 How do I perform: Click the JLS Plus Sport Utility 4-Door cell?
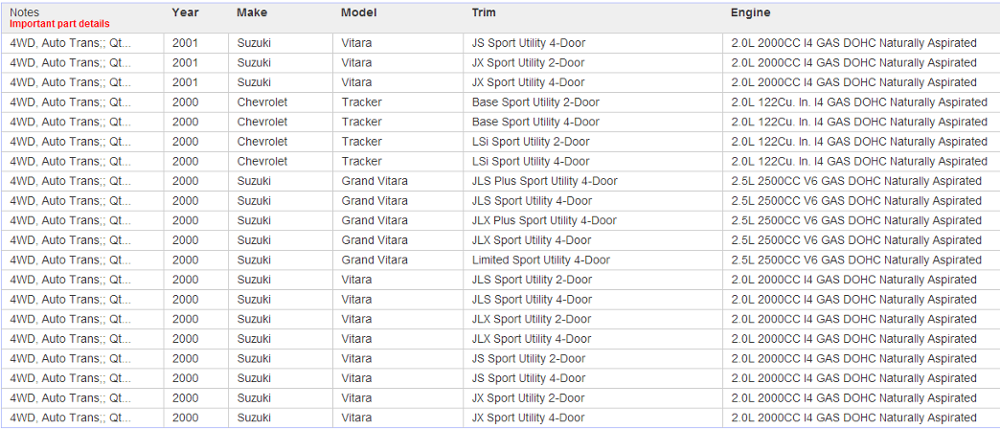click(545, 181)
